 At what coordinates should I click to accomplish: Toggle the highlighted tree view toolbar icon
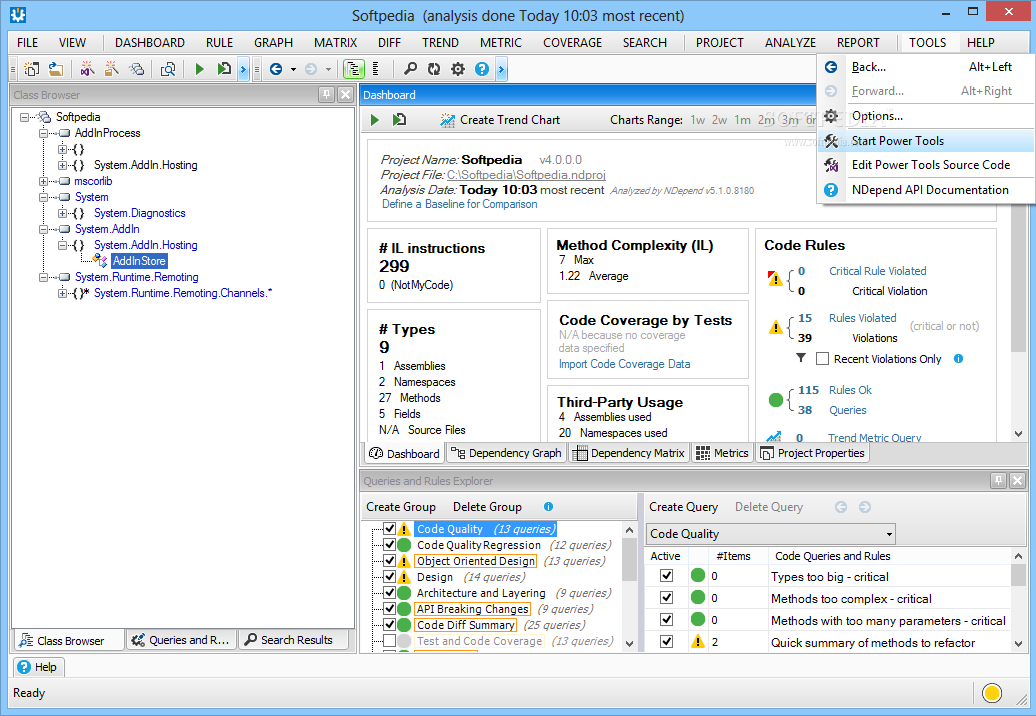[x=354, y=69]
